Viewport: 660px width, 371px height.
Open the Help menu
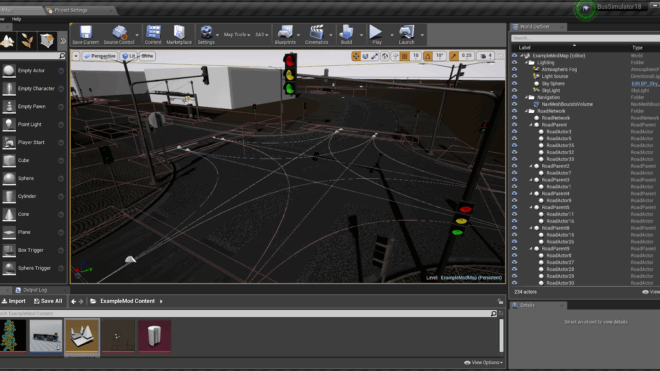16,19
